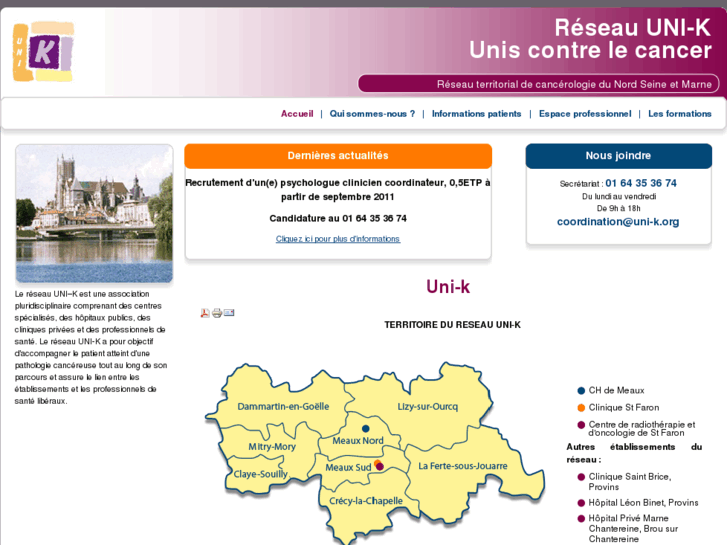Click the Candidature au 01 64 35 36 74 text
The height and width of the screenshot is (545, 727).
pyautogui.click(x=338, y=218)
